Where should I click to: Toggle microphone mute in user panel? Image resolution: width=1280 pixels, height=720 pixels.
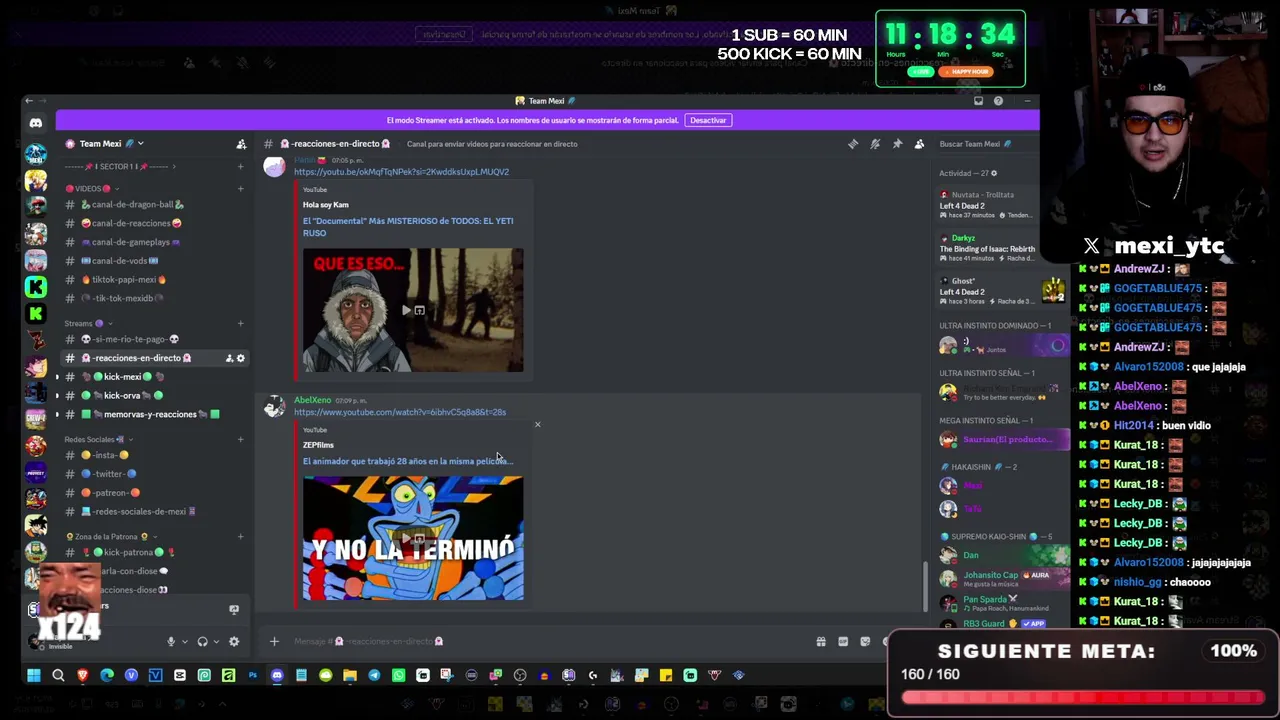click(171, 642)
